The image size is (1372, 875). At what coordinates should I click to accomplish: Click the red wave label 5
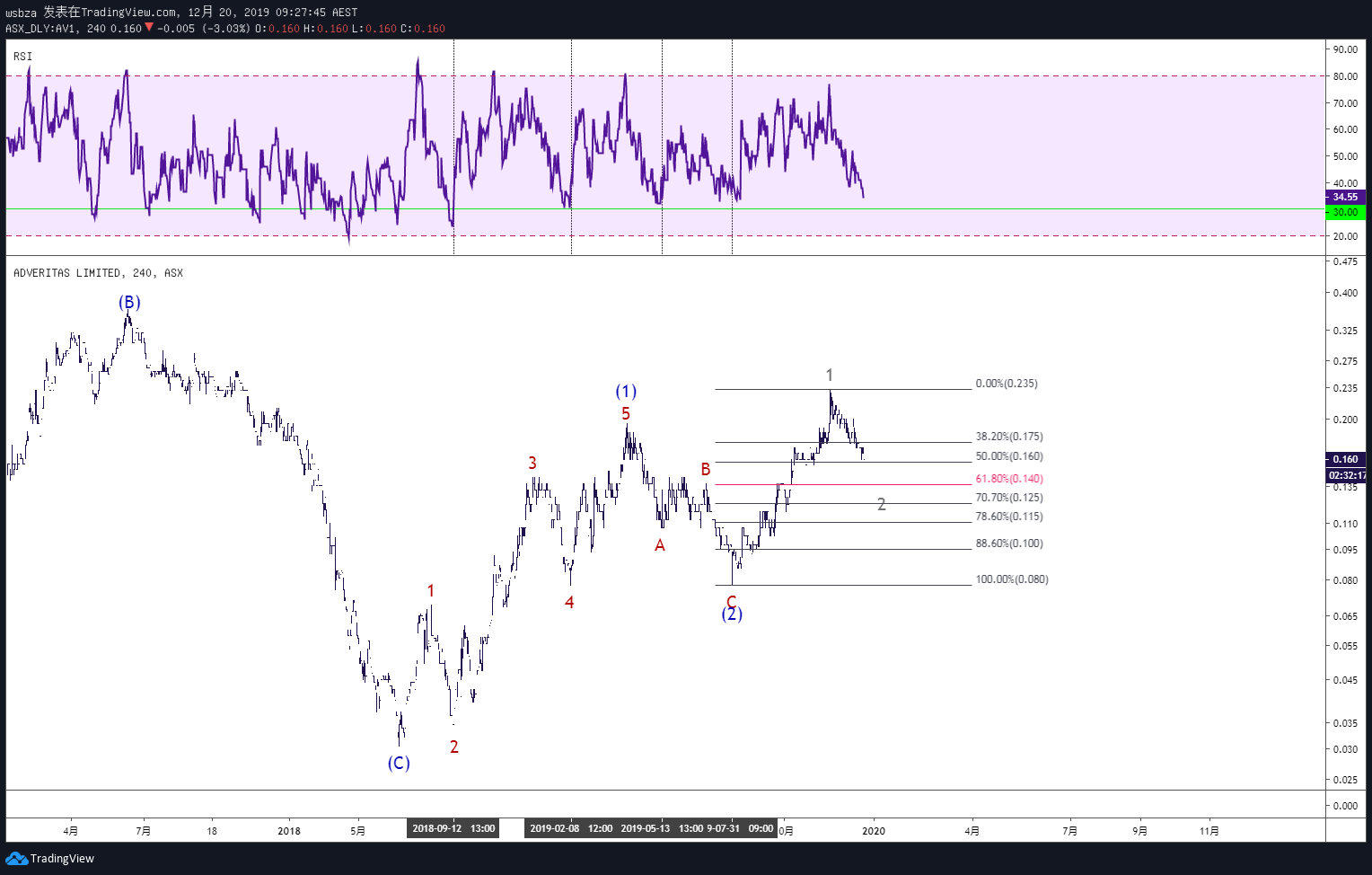(626, 414)
